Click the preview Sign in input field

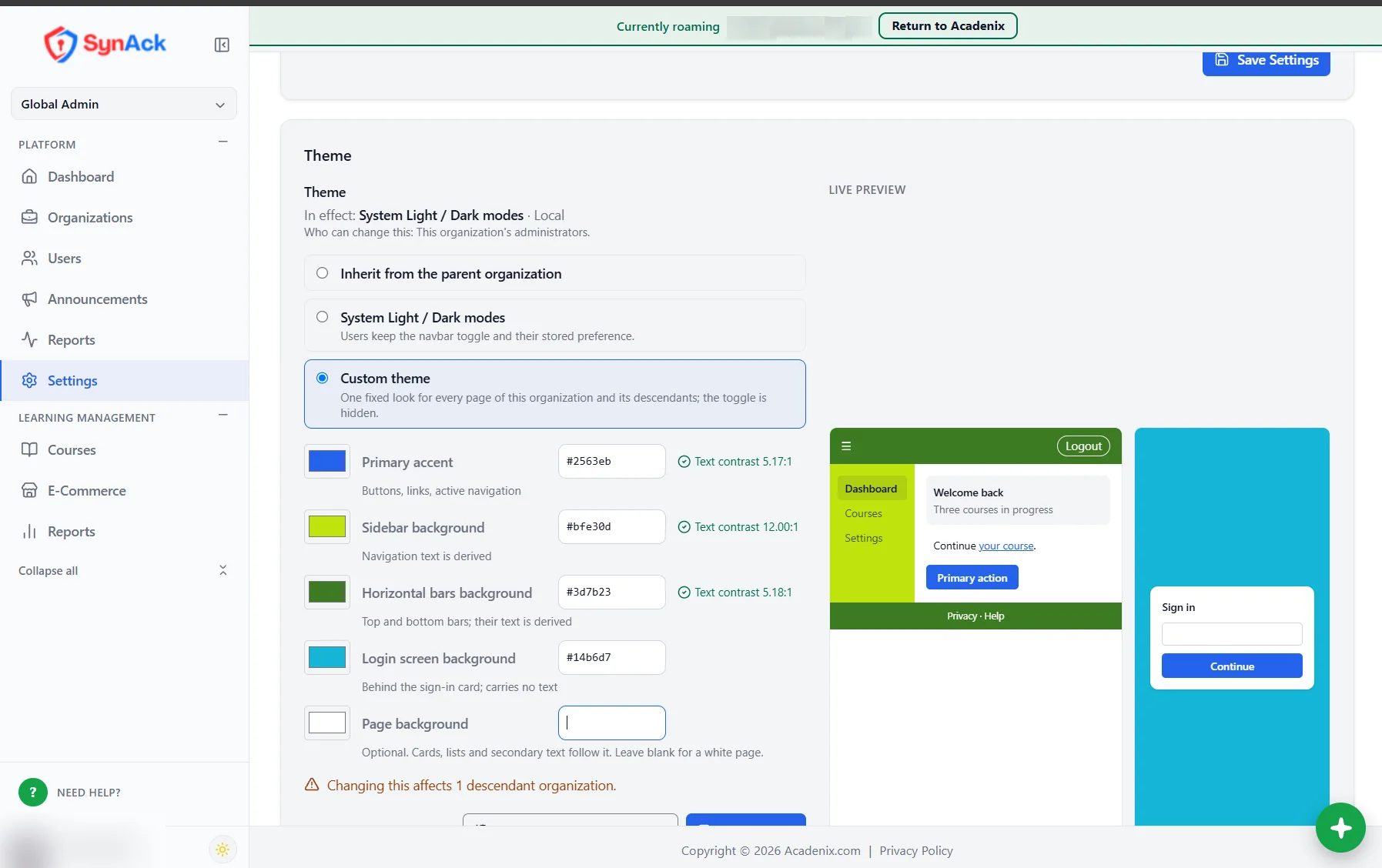point(1232,634)
